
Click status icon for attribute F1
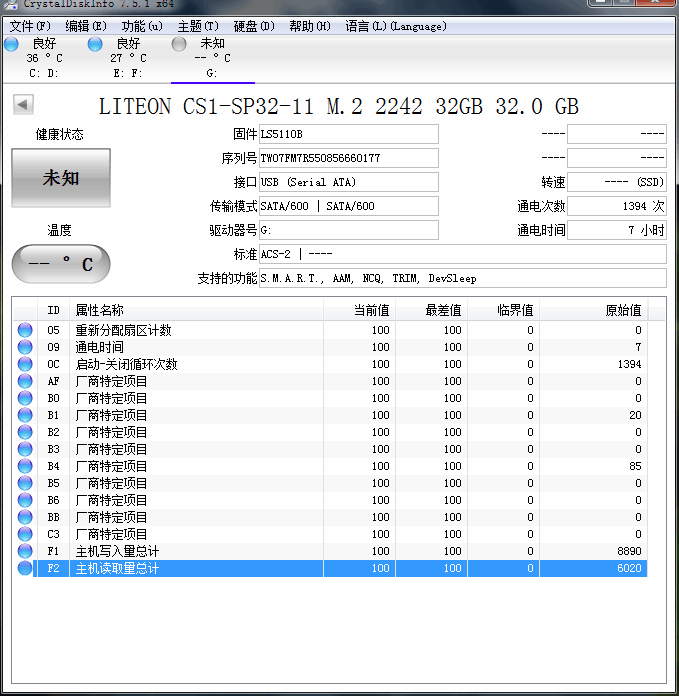point(25,551)
